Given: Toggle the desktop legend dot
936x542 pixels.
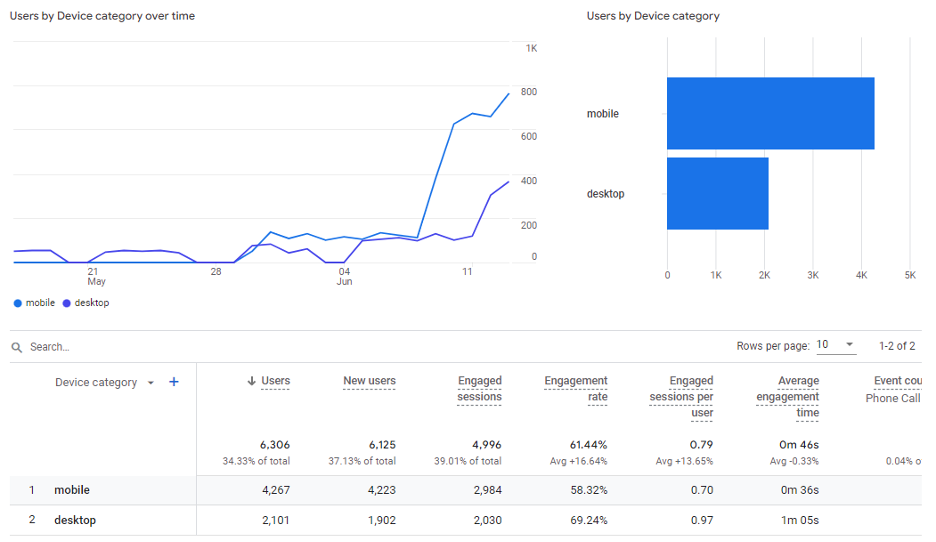Looking at the screenshot, I should click(x=67, y=303).
